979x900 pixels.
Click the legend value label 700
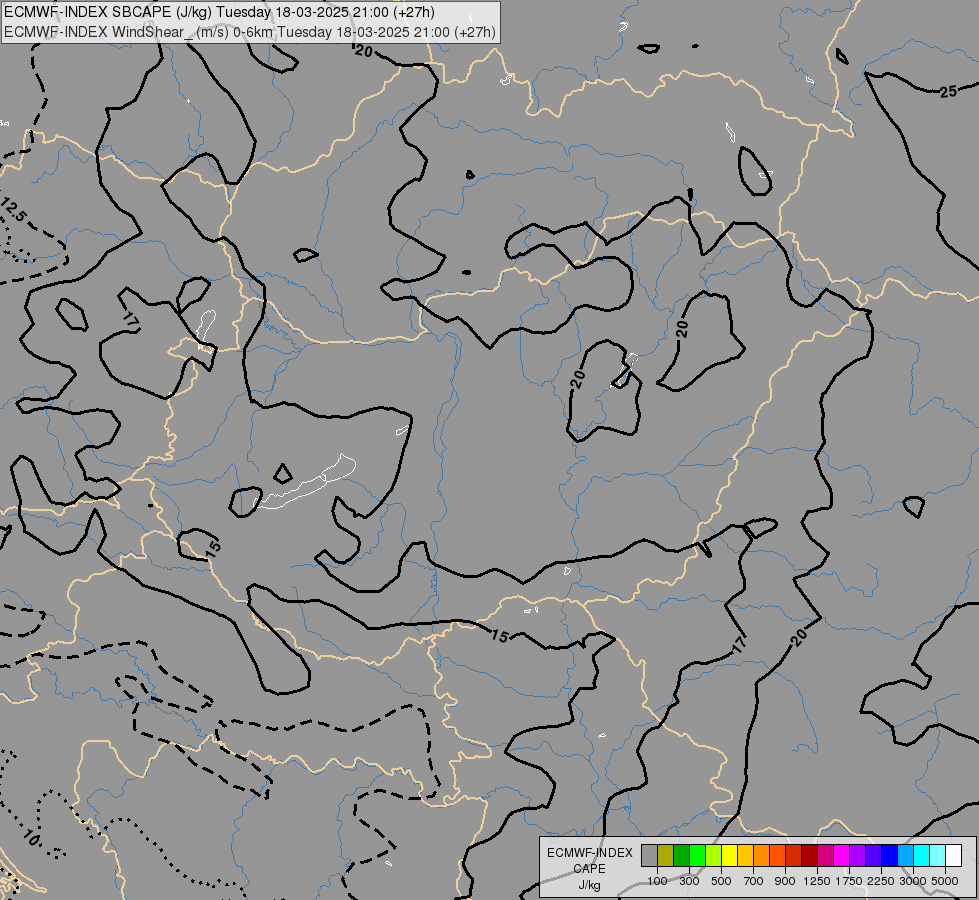(754, 881)
